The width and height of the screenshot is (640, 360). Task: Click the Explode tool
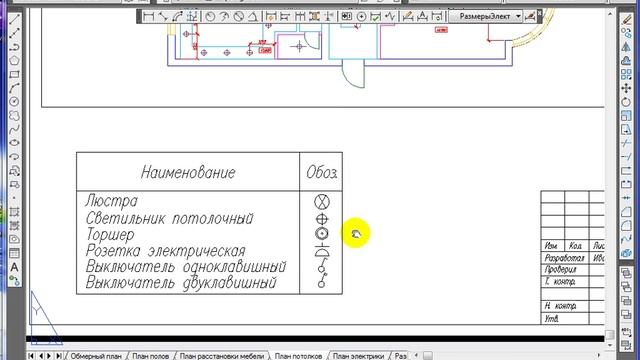(x=626, y=253)
